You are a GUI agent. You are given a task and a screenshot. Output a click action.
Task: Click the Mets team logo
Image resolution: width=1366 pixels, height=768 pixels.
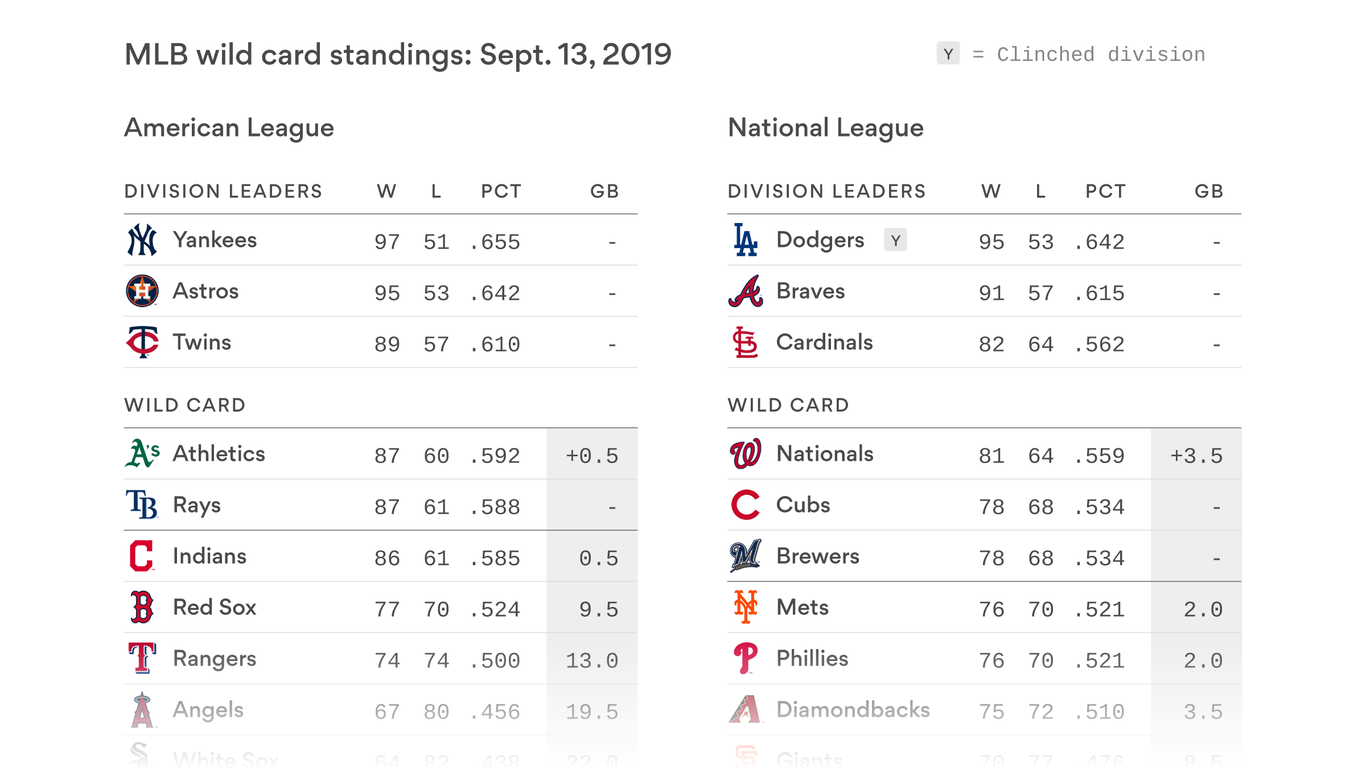coord(746,607)
